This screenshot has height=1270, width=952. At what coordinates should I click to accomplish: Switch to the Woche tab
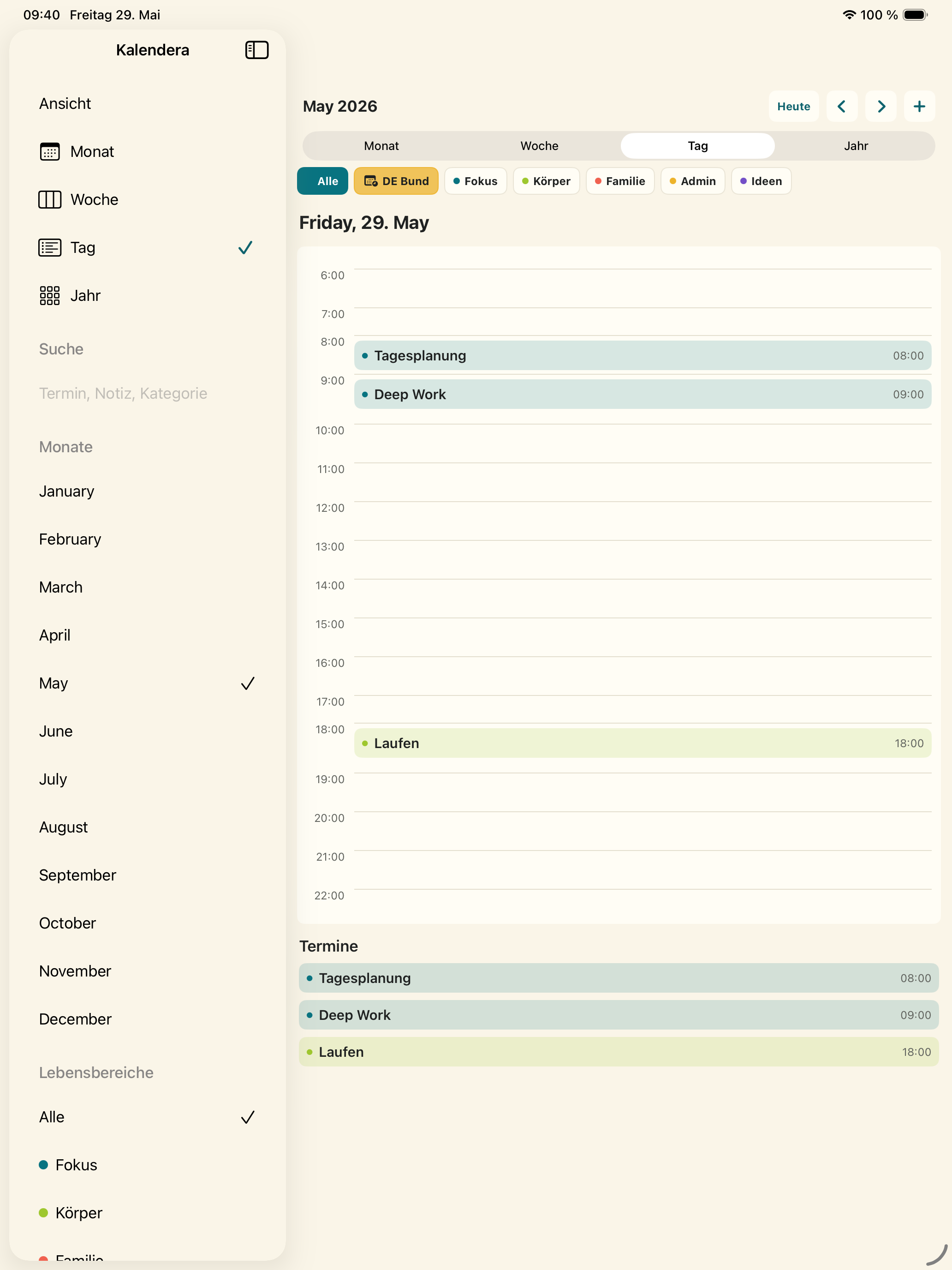click(x=539, y=146)
